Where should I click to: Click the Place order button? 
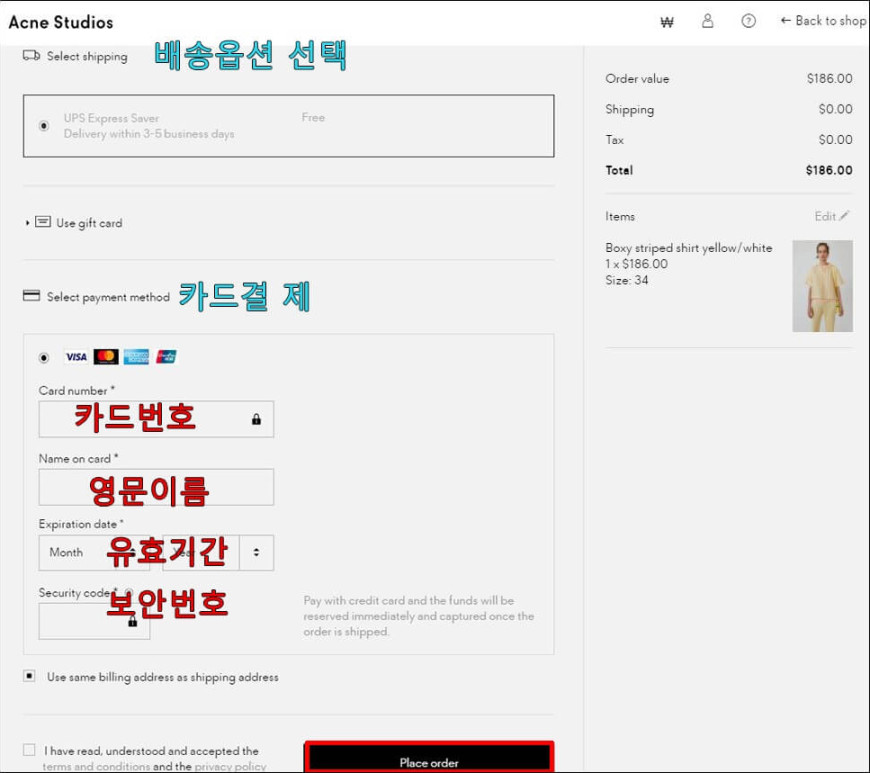(429, 758)
